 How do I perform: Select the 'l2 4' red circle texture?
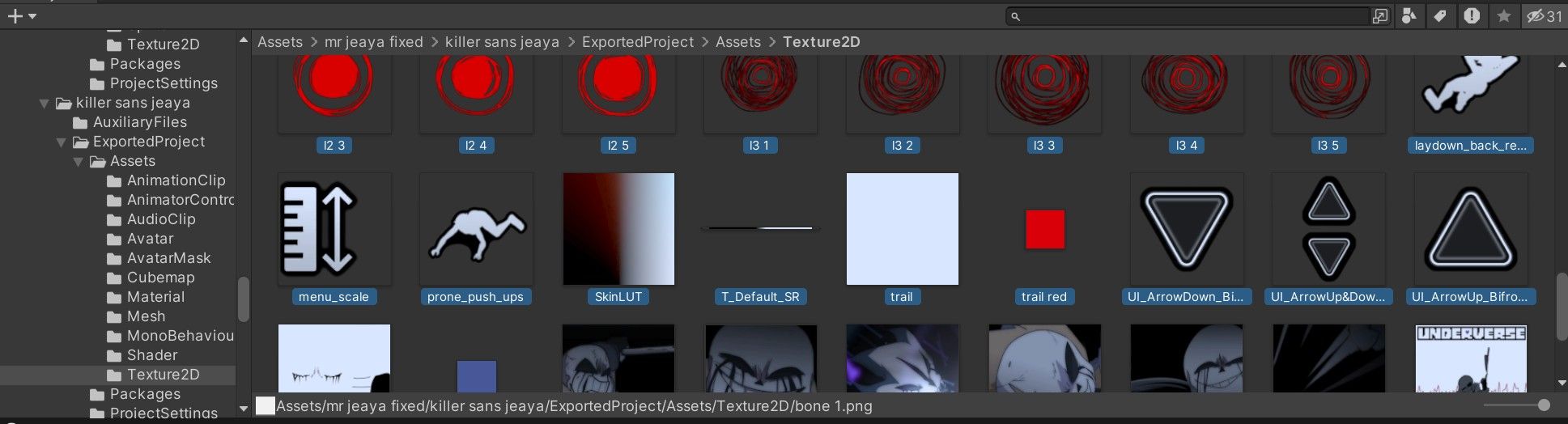coord(476,93)
